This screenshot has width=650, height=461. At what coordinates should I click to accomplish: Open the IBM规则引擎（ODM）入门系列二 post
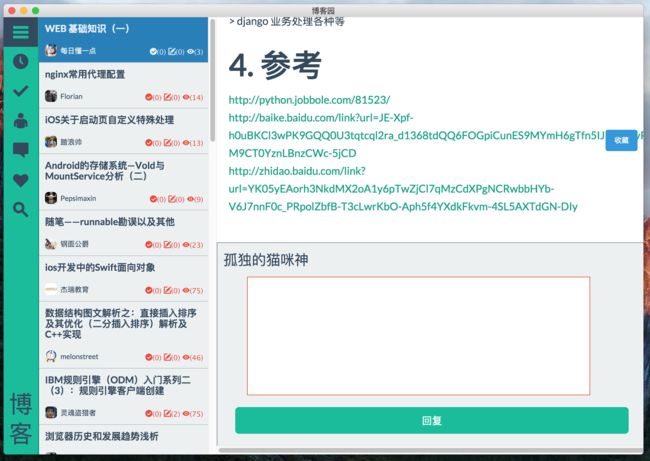tap(118, 385)
